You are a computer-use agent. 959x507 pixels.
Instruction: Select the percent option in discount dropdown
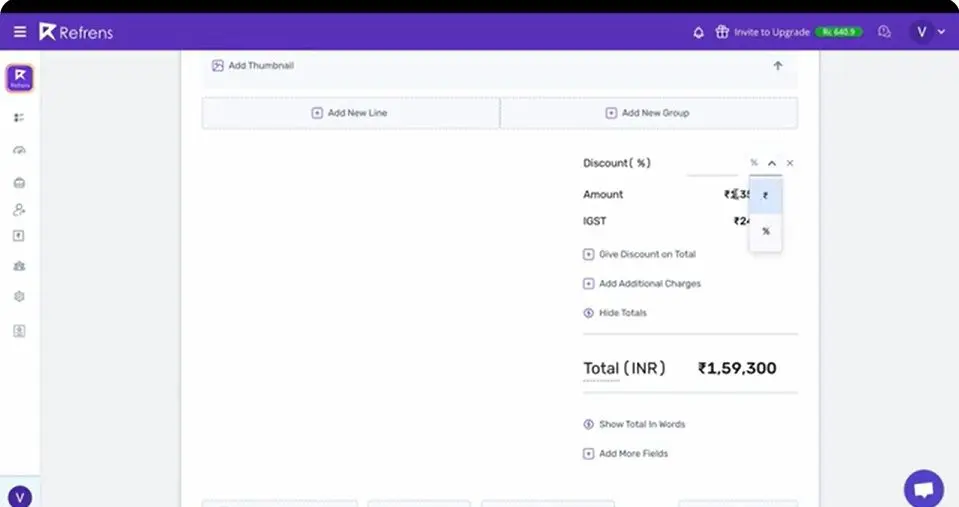tap(765, 231)
